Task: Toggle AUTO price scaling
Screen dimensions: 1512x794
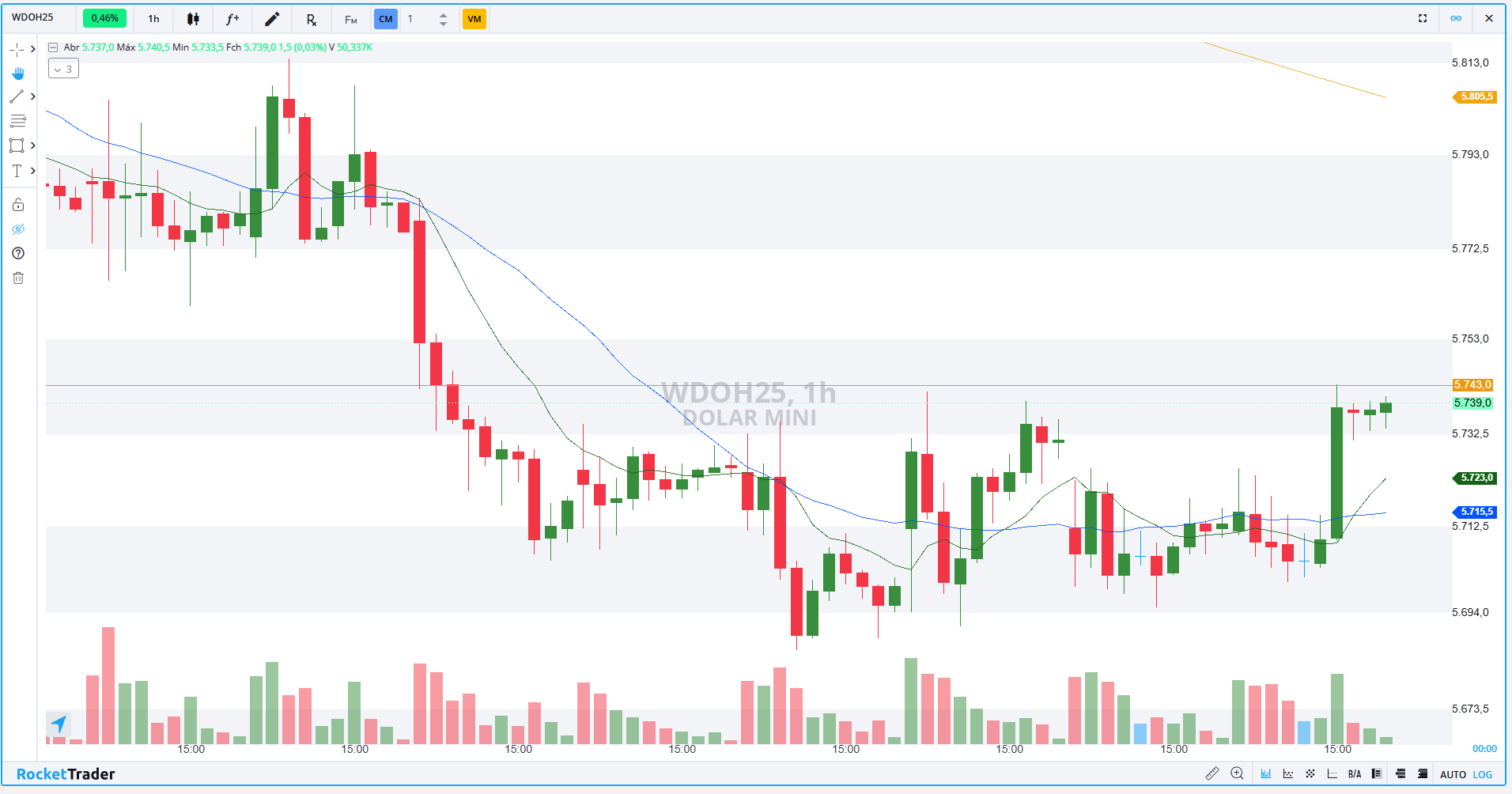Action: point(1453,774)
